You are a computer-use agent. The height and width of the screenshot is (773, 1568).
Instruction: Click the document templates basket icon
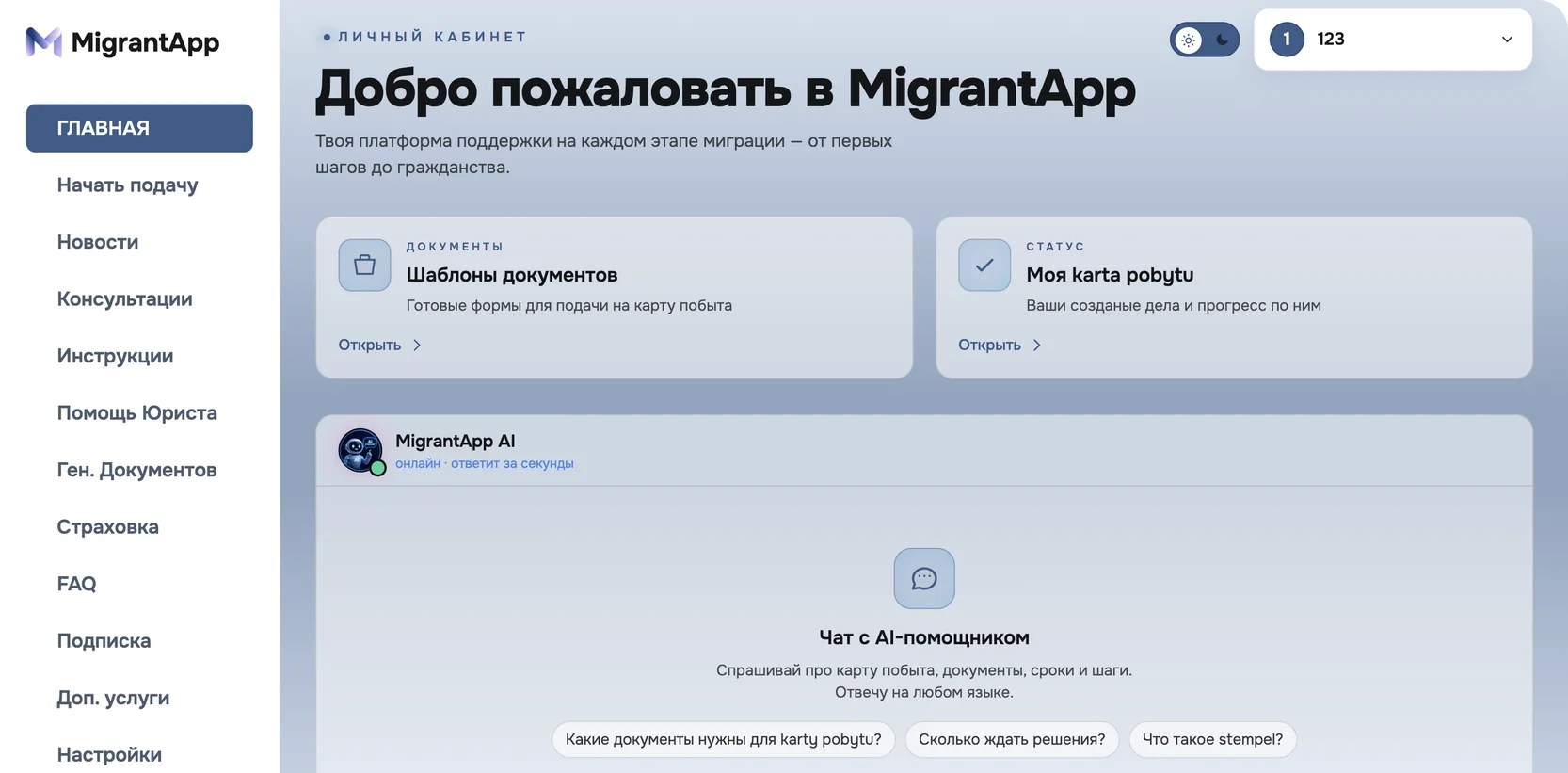[364, 266]
